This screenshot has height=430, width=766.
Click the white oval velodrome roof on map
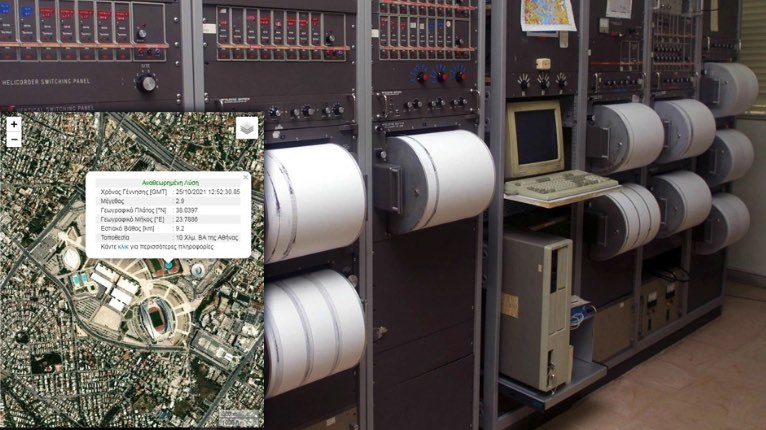coord(72,260)
